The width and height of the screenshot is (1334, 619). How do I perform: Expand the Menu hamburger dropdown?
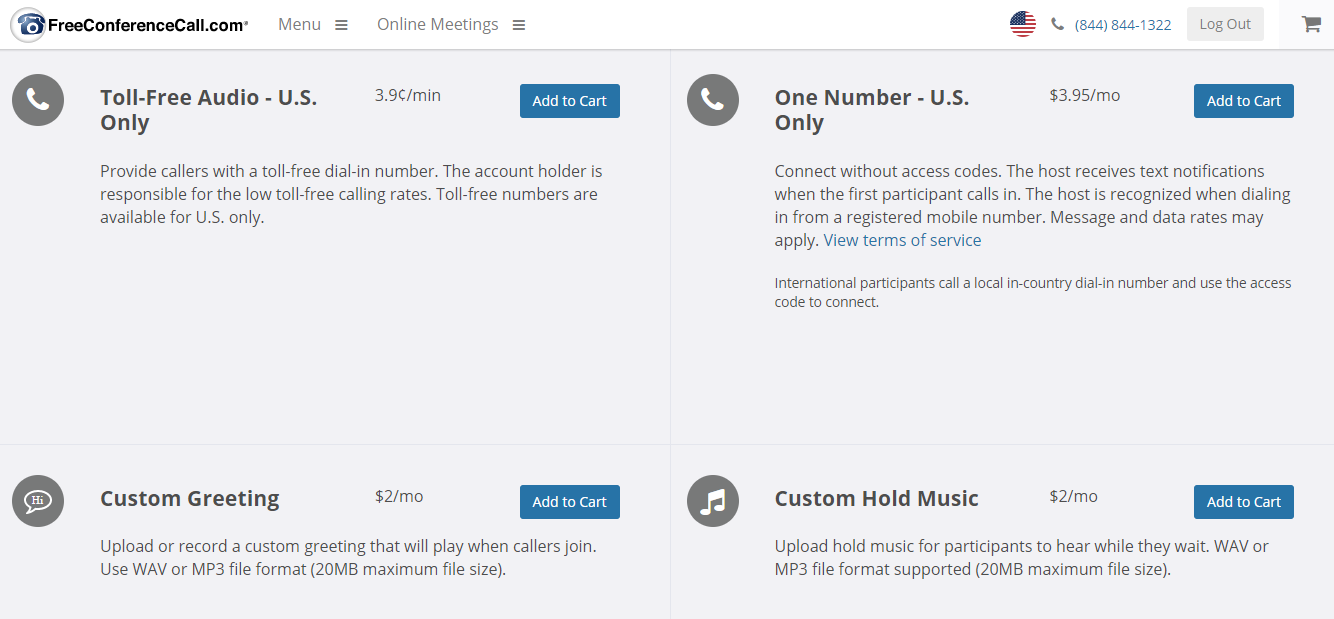tap(313, 25)
